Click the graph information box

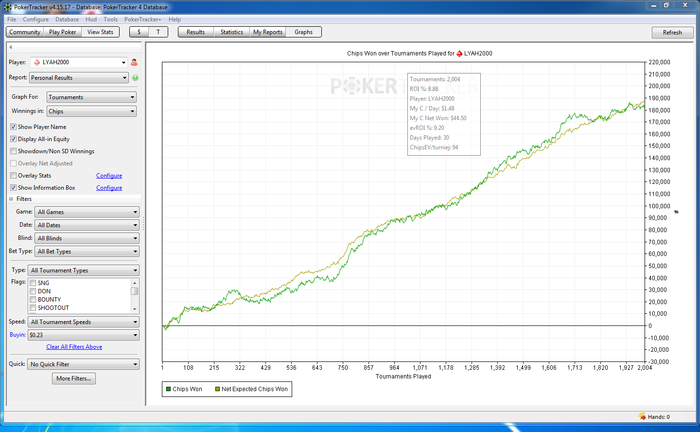[444, 114]
